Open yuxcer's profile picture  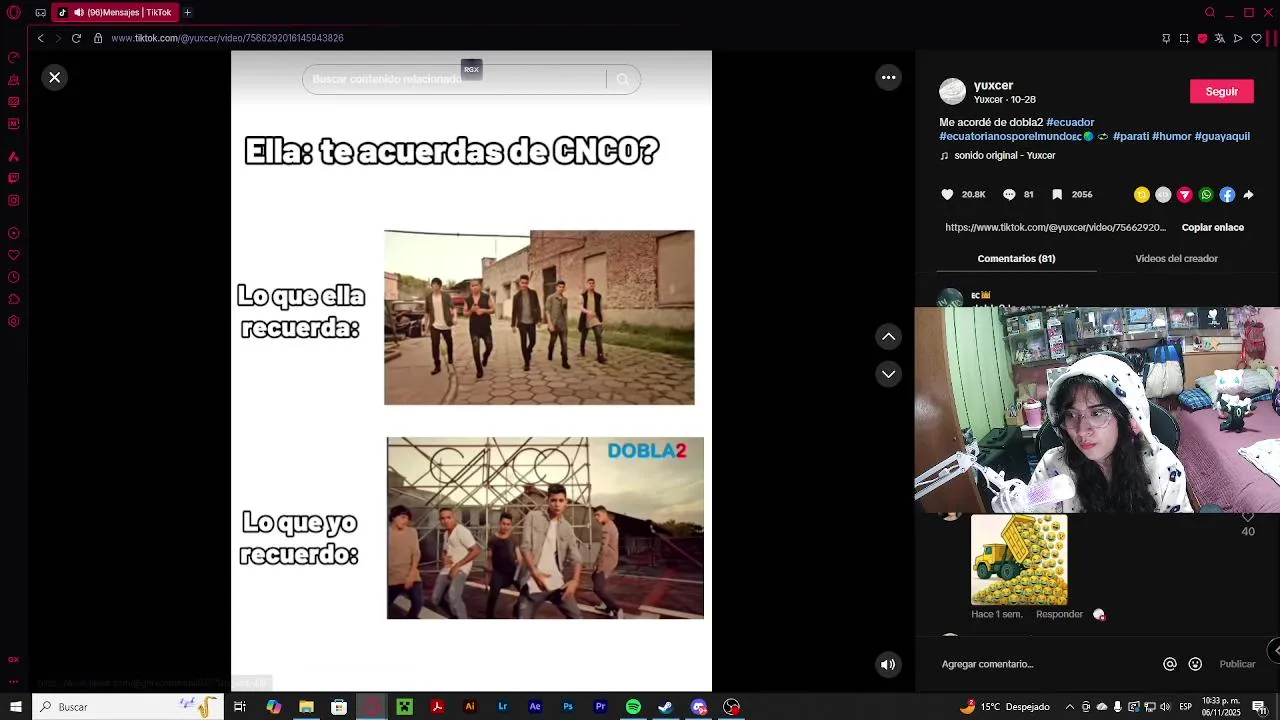click(x=953, y=91)
